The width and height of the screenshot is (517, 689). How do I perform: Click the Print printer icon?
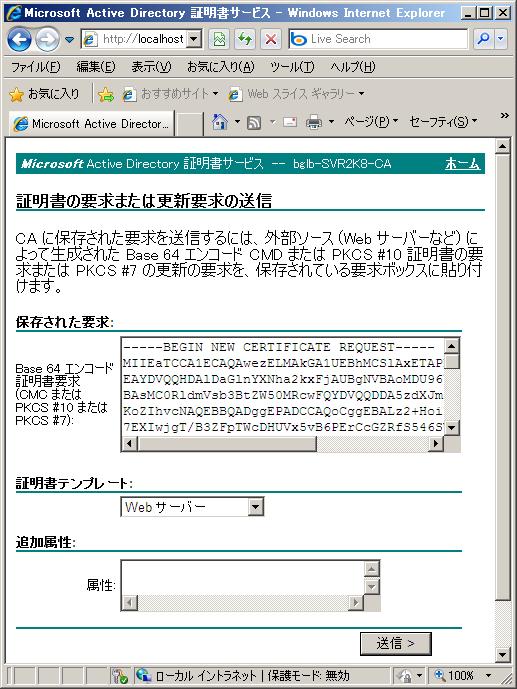314,122
